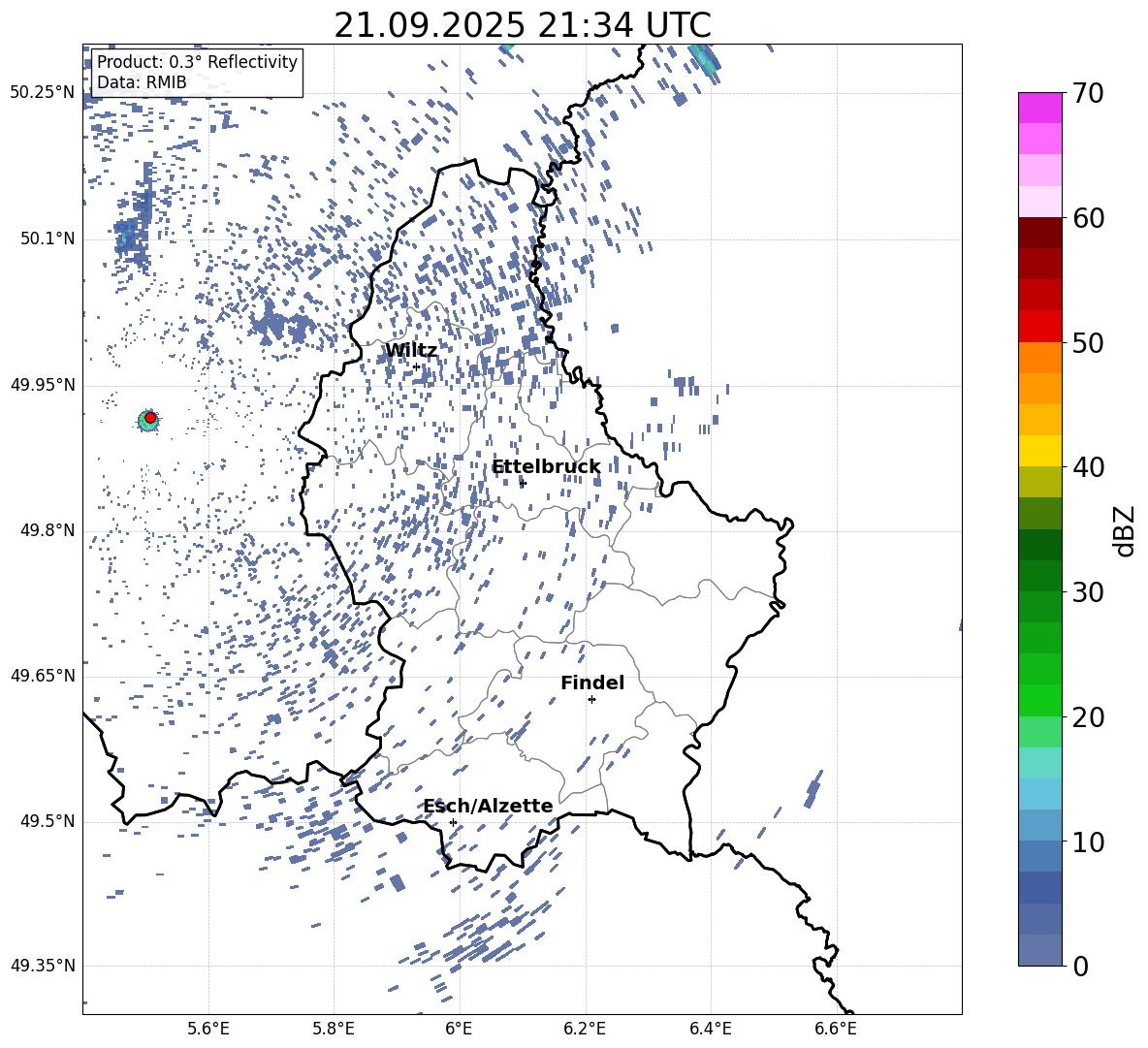The height and width of the screenshot is (1048, 1148).
Task: Click the Findel station cross marker
Action: pyautogui.click(x=591, y=699)
